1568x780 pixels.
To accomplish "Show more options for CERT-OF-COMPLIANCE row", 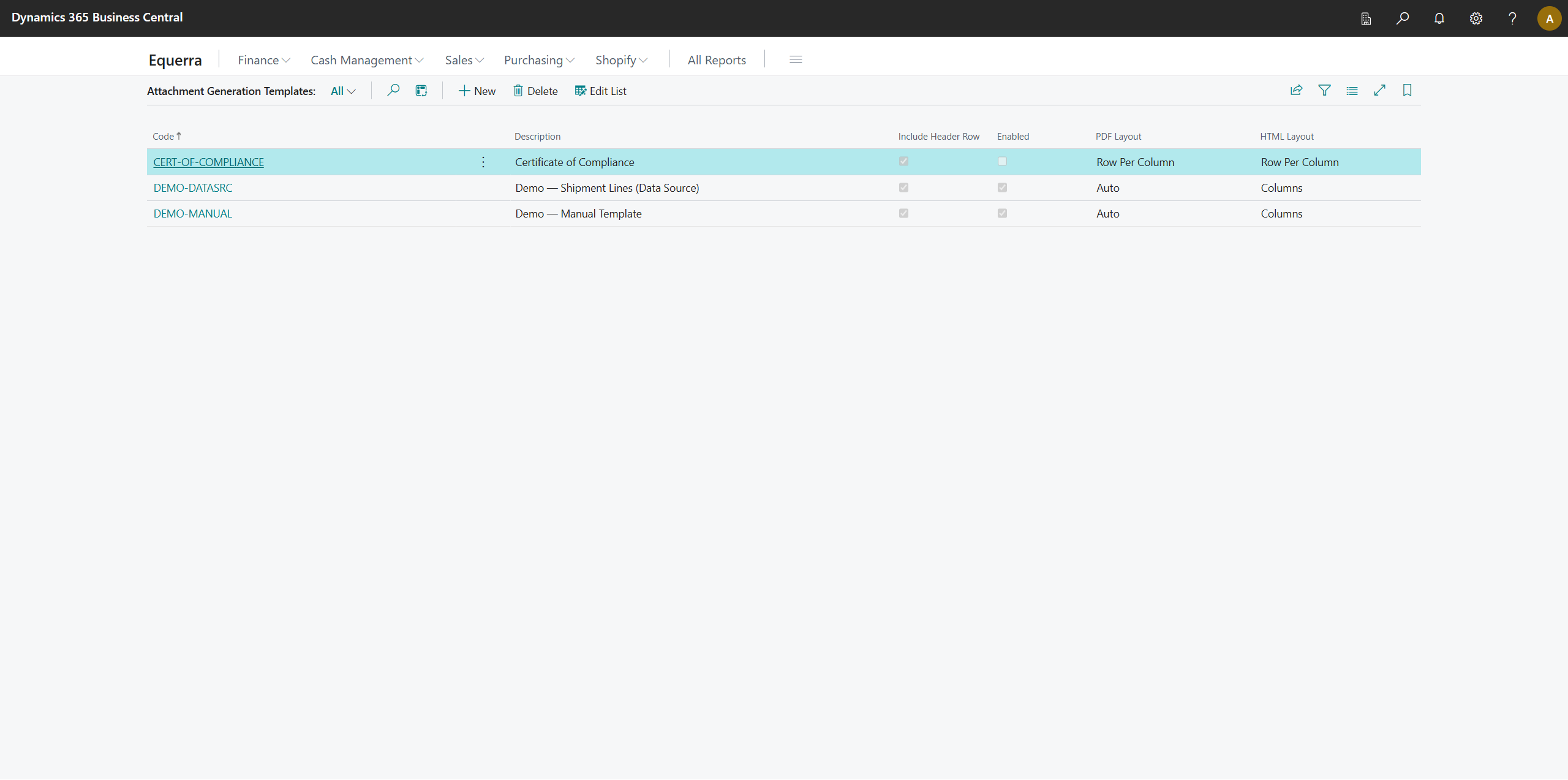I will (x=483, y=162).
